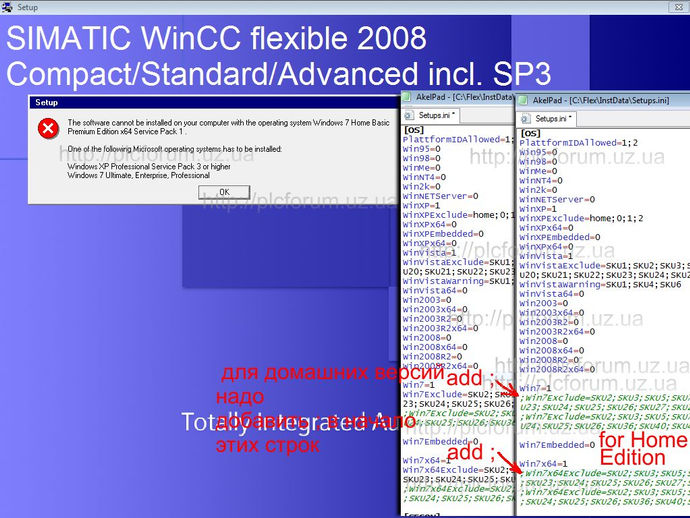690x518 pixels.
Task: Click file icon on left window's Setups.ini tab
Action: [409, 115]
